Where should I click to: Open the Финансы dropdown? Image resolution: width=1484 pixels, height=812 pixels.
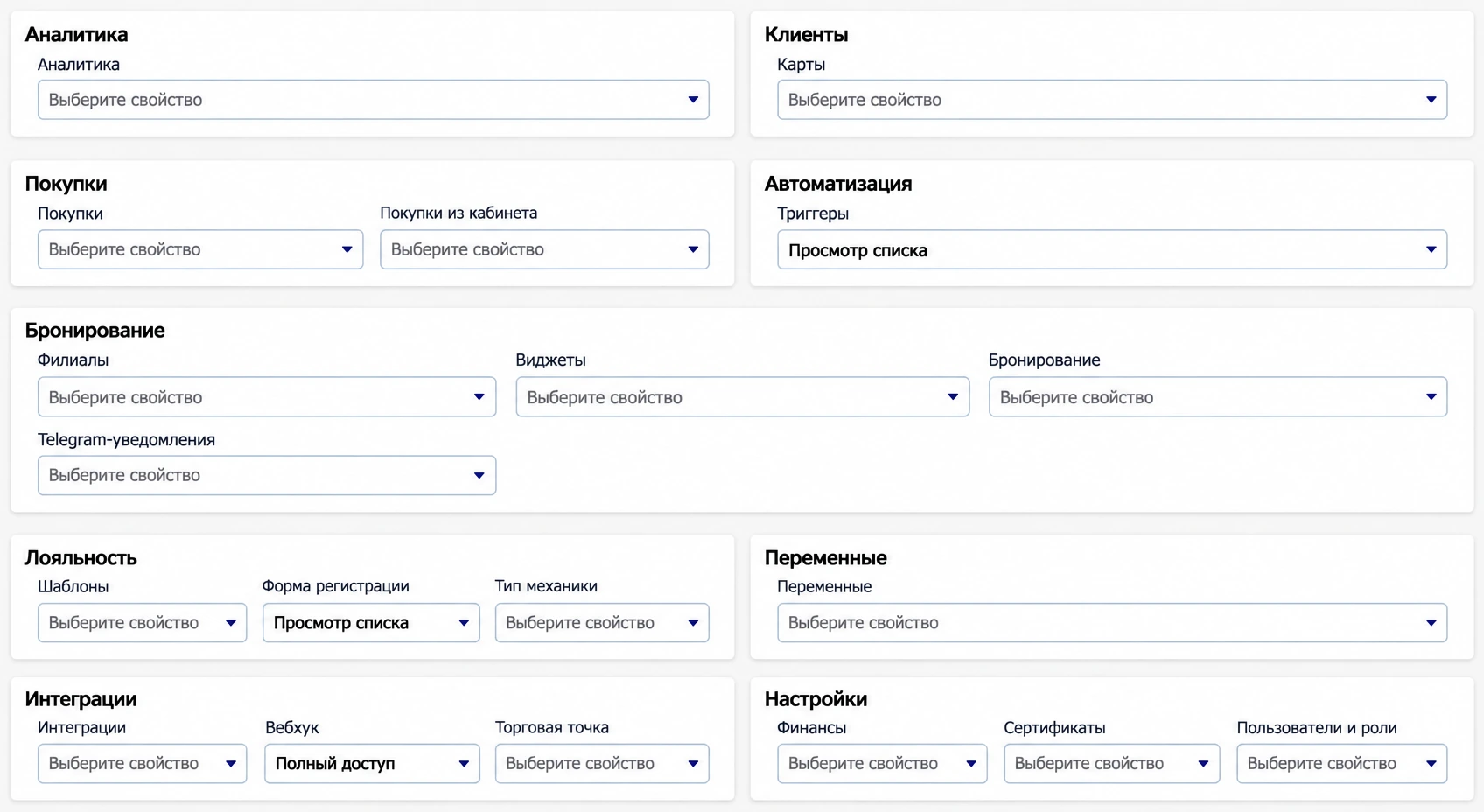(x=882, y=764)
